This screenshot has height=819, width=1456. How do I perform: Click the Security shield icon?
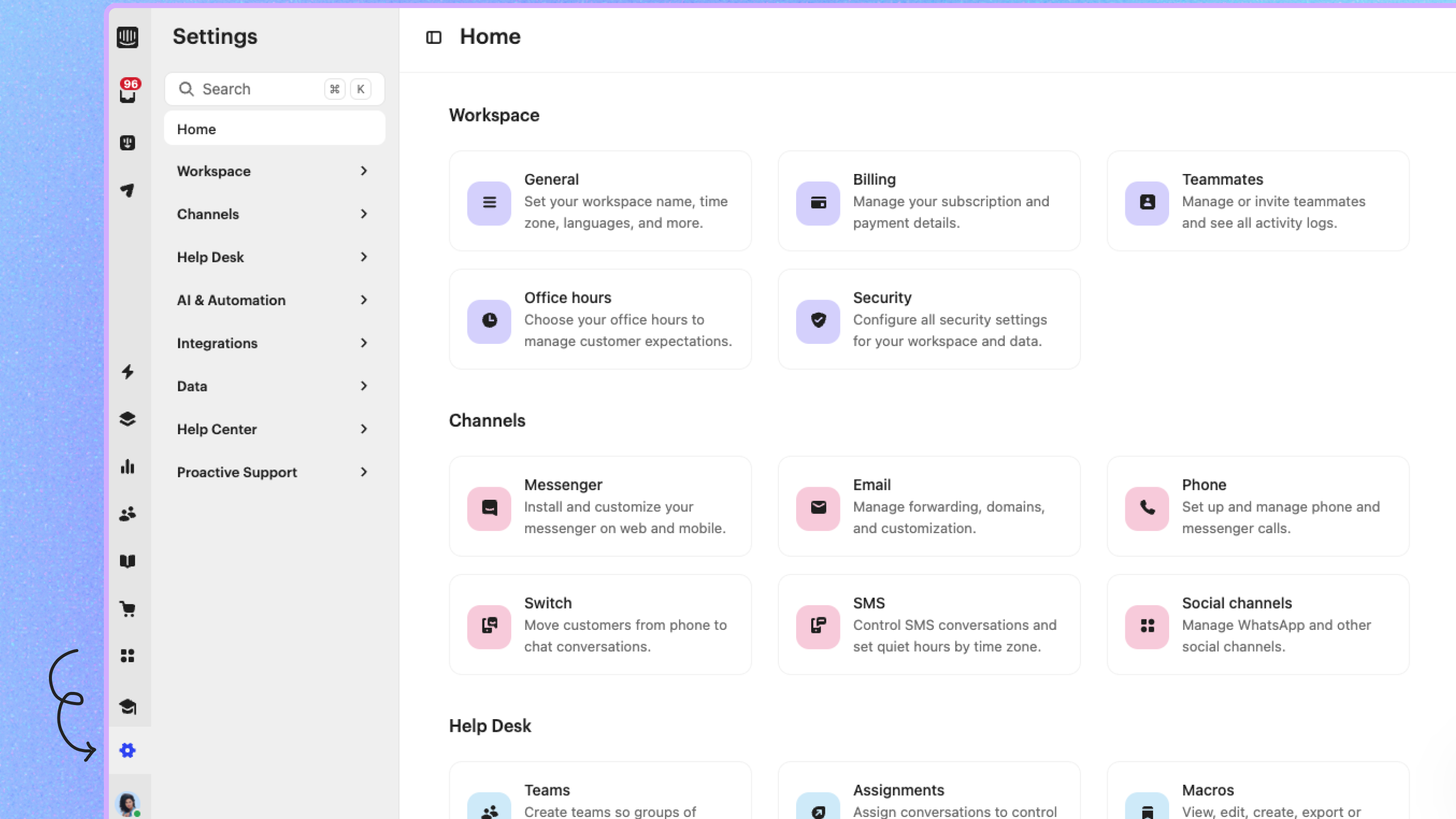[x=818, y=321]
